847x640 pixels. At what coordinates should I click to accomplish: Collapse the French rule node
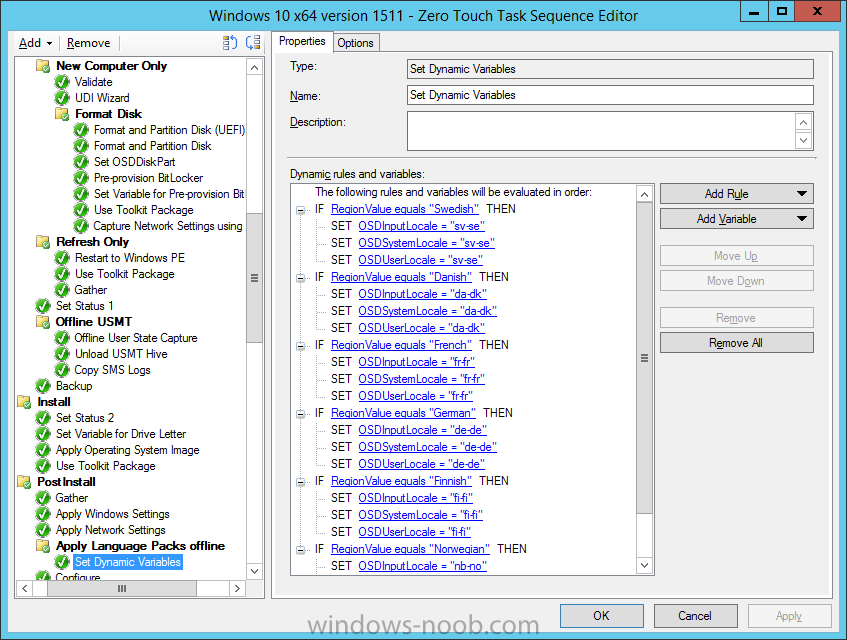pos(300,346)
